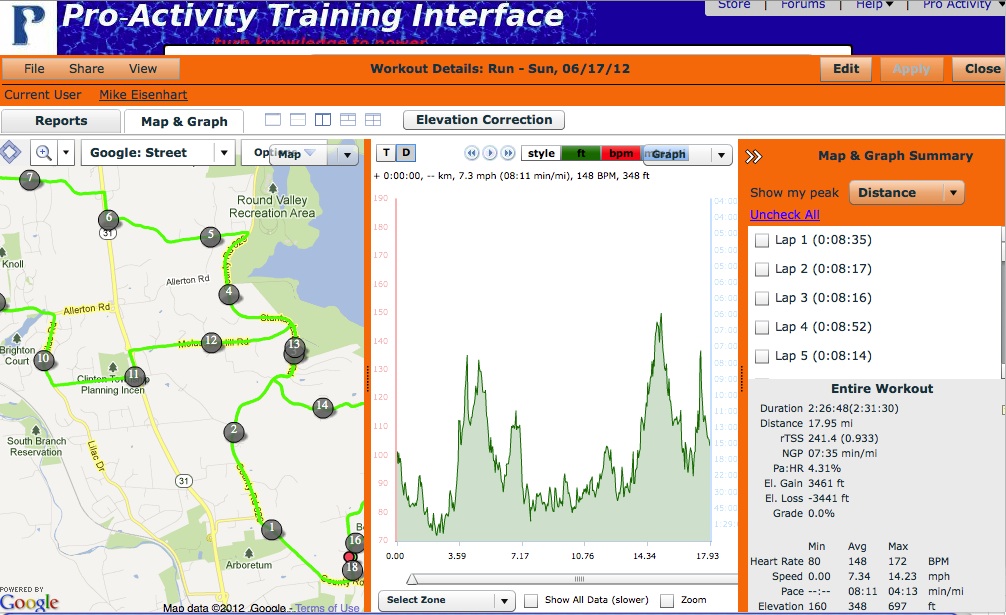
Task: Click mile marker 1 on map
Action: pyautogui.click(x=271, y=529)
